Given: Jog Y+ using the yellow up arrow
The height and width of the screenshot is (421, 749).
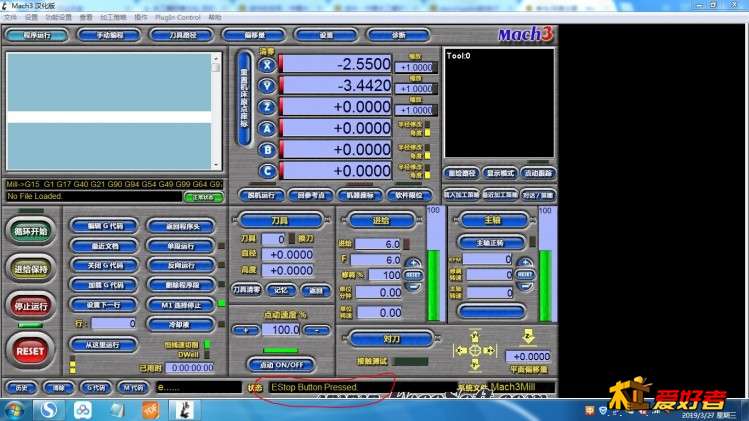Looking at the screenshot, I should pos(475,336).
